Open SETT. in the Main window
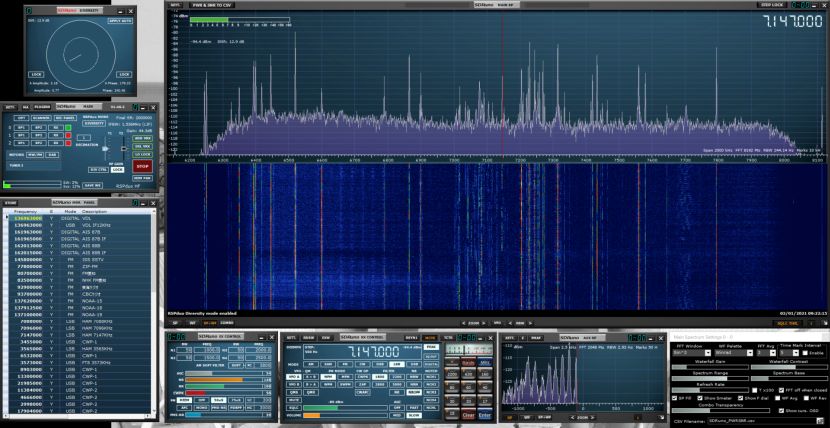The height and width of the screenshot is (428, 830). coord(10,107)
